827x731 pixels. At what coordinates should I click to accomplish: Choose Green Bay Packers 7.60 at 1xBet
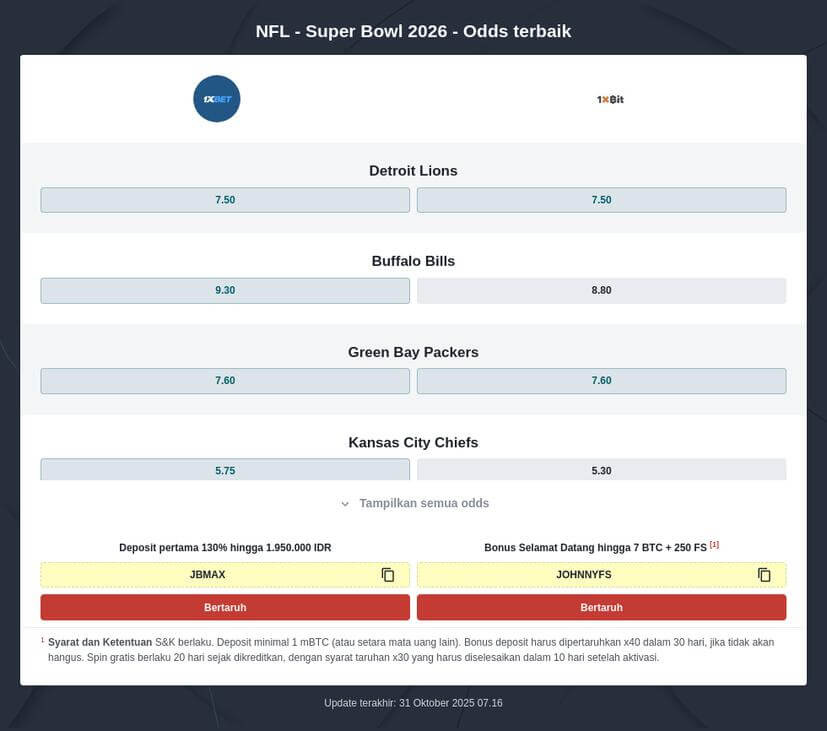click(x=225, y=381)
